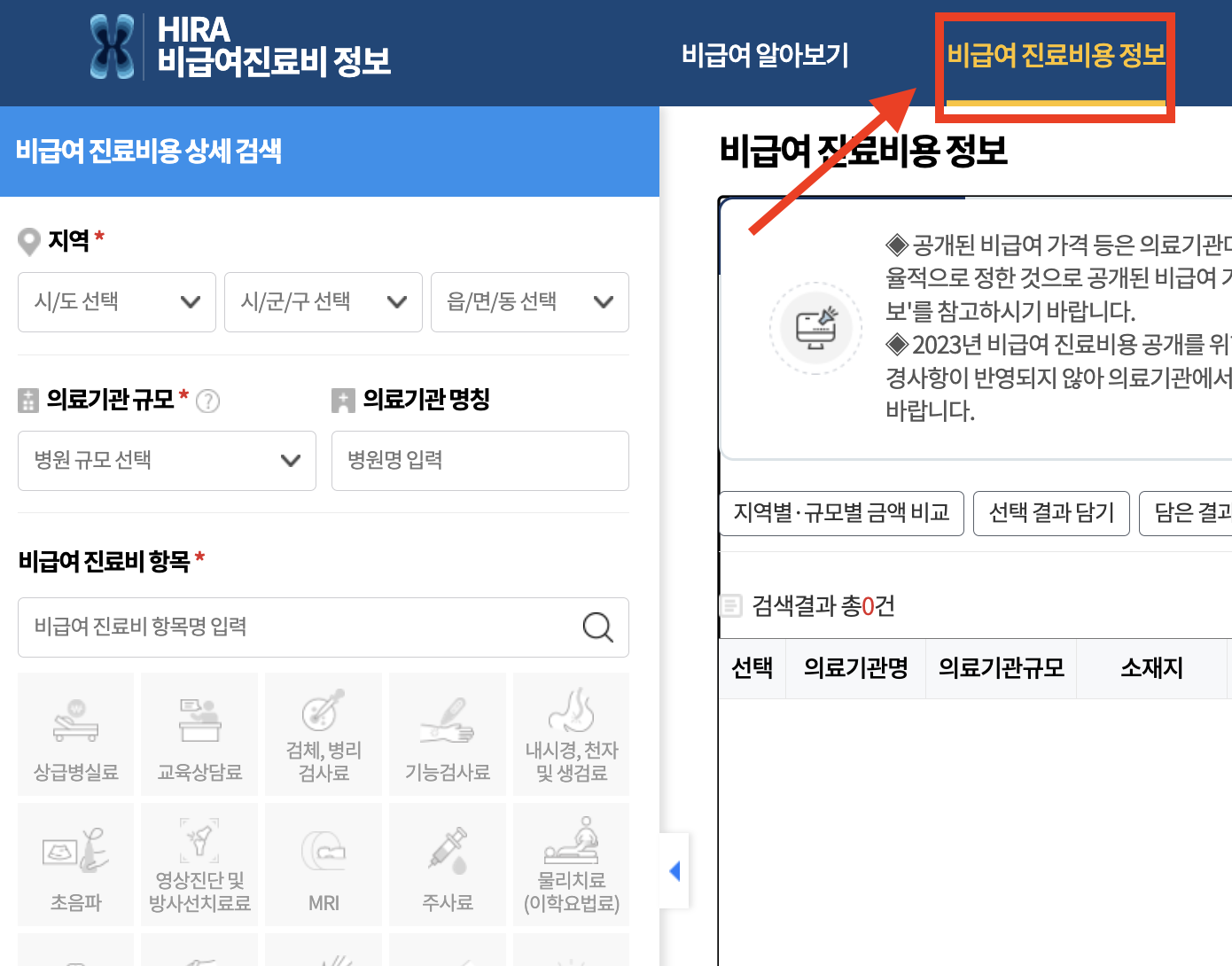Click the 초음파 category icon
The width and height of the screenshot is (1232, 966).
[75, 863]
